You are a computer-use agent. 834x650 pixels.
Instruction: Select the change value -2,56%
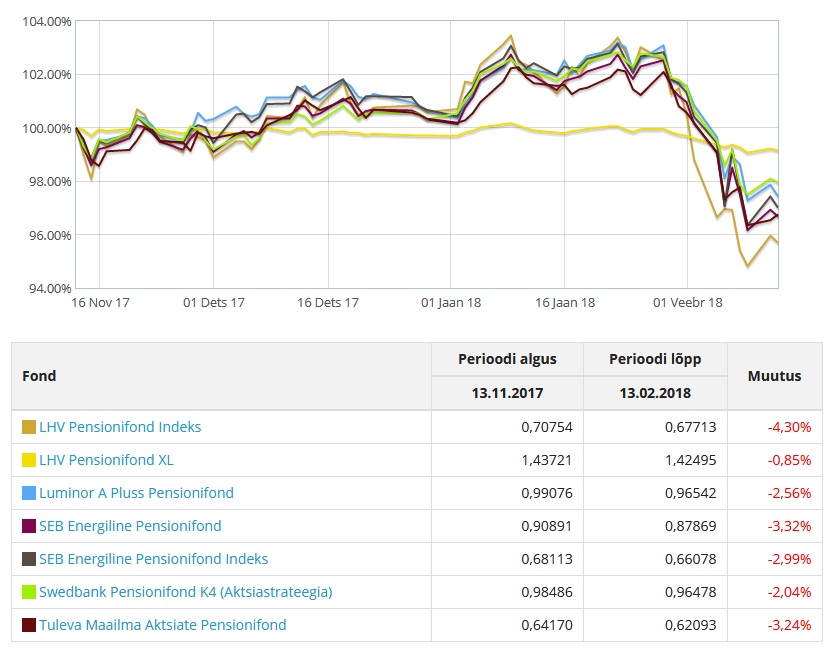tap(789, 493)
